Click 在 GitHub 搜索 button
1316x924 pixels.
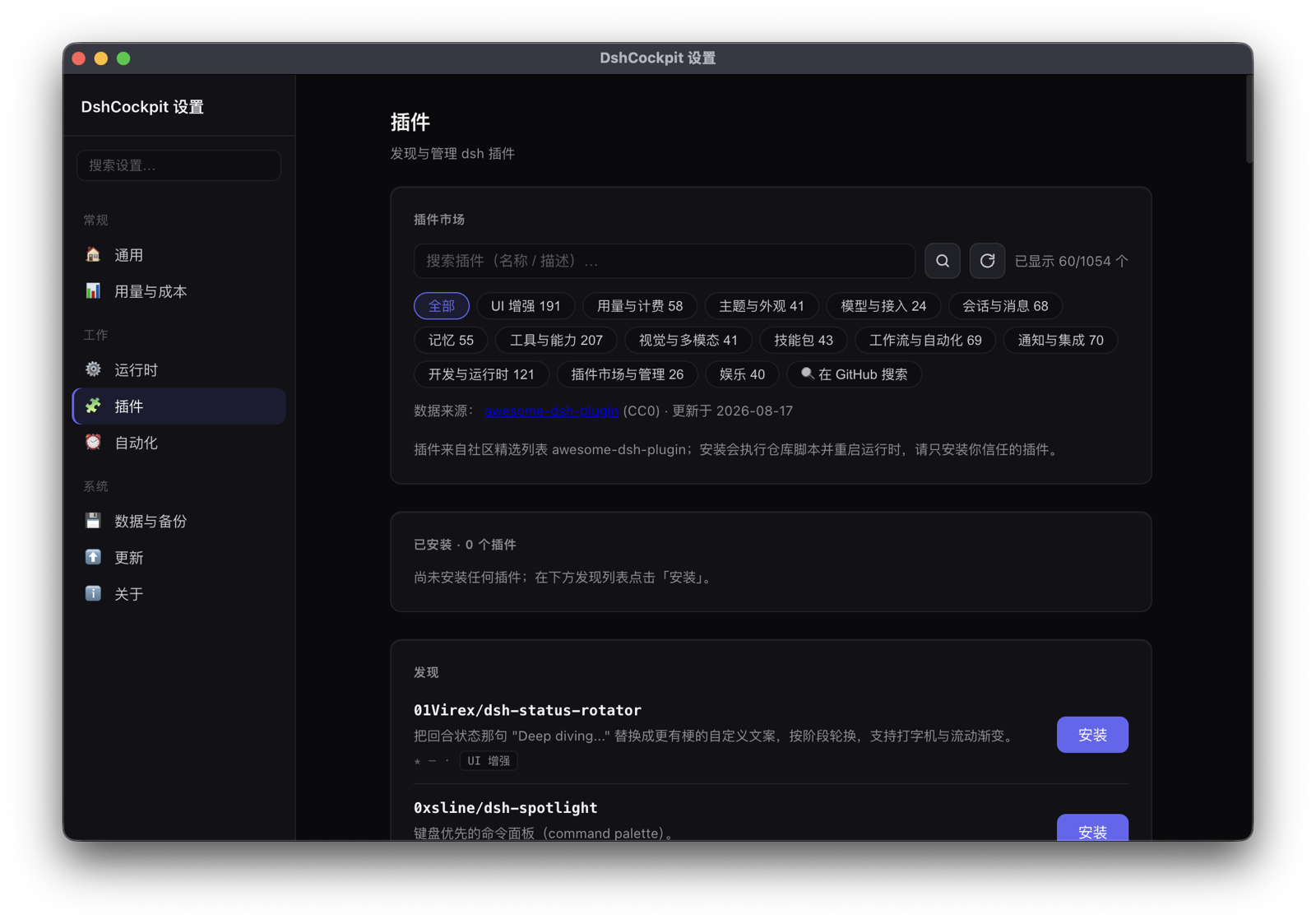(x=855, y=374)
